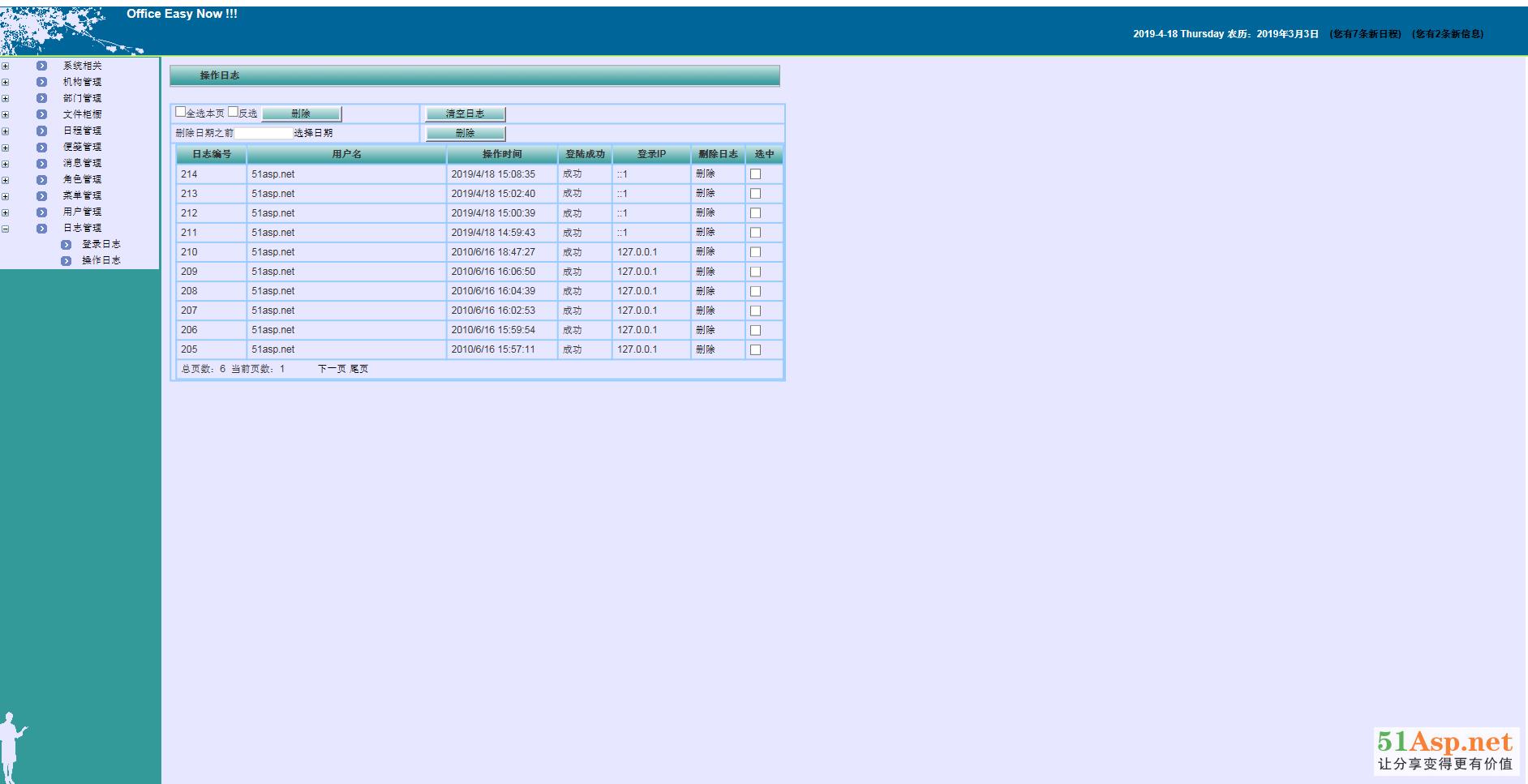The height and width of the screenshot is (784, 1528).
Task: Click arrow icon next to 消息管理
Action: click(x=41, y=163)
